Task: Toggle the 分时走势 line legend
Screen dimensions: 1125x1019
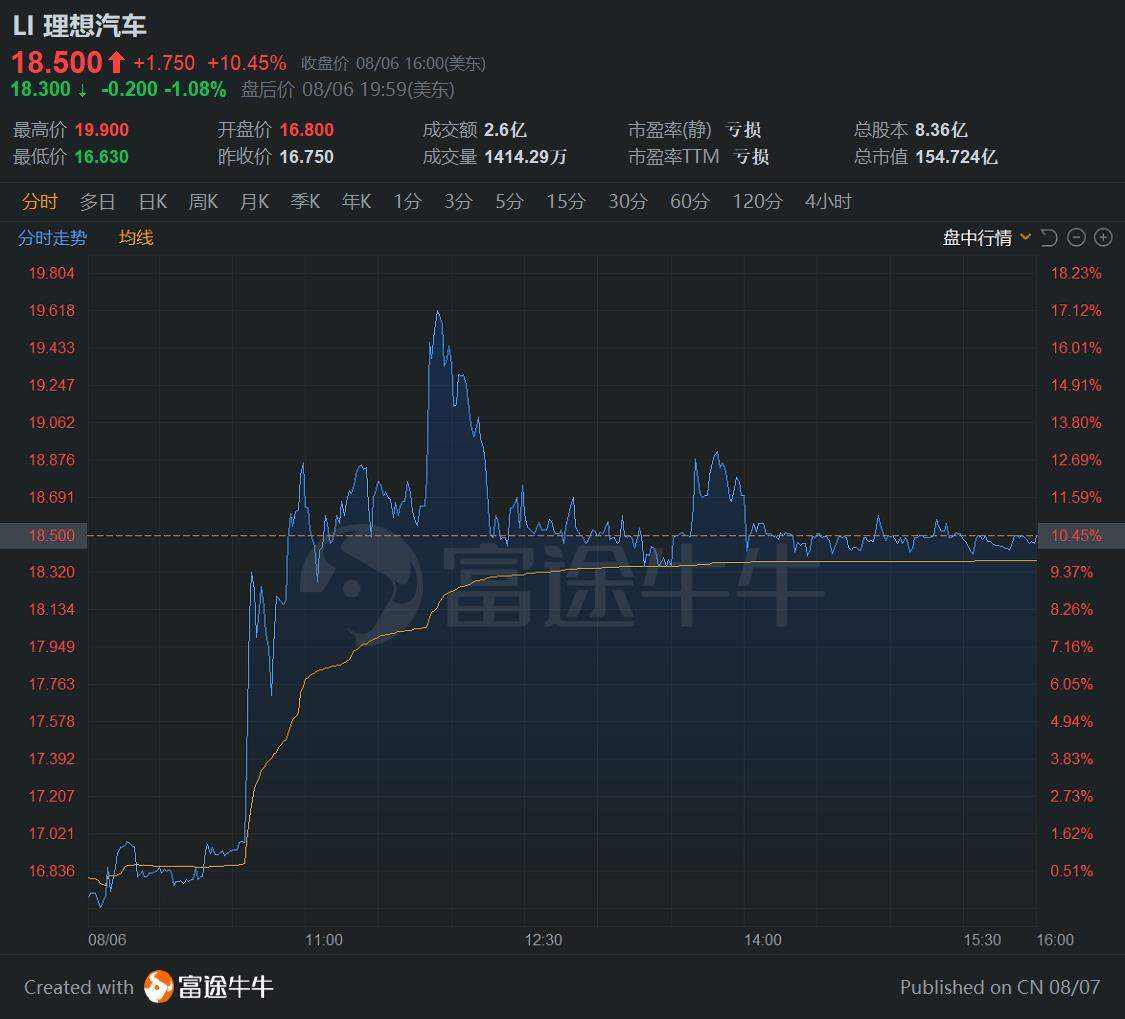Action: (52, 238)
